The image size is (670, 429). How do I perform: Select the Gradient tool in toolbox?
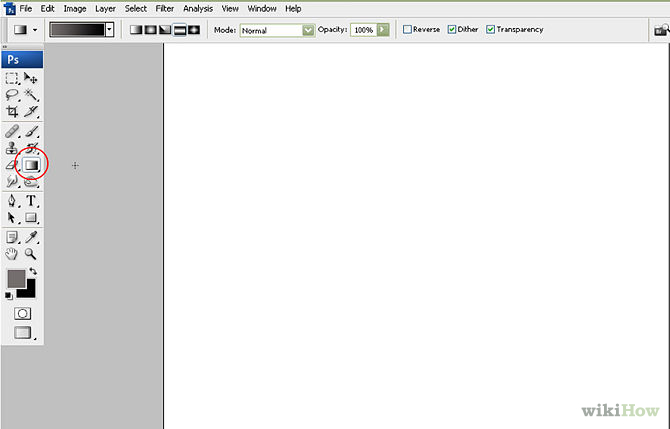point(31,165)
